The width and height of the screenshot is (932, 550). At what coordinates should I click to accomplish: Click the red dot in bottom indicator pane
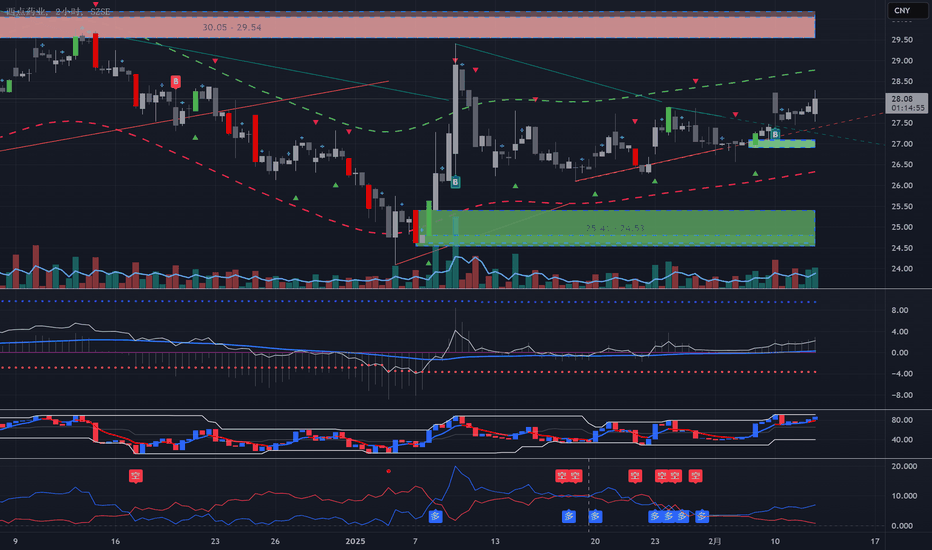coord(389,471)
